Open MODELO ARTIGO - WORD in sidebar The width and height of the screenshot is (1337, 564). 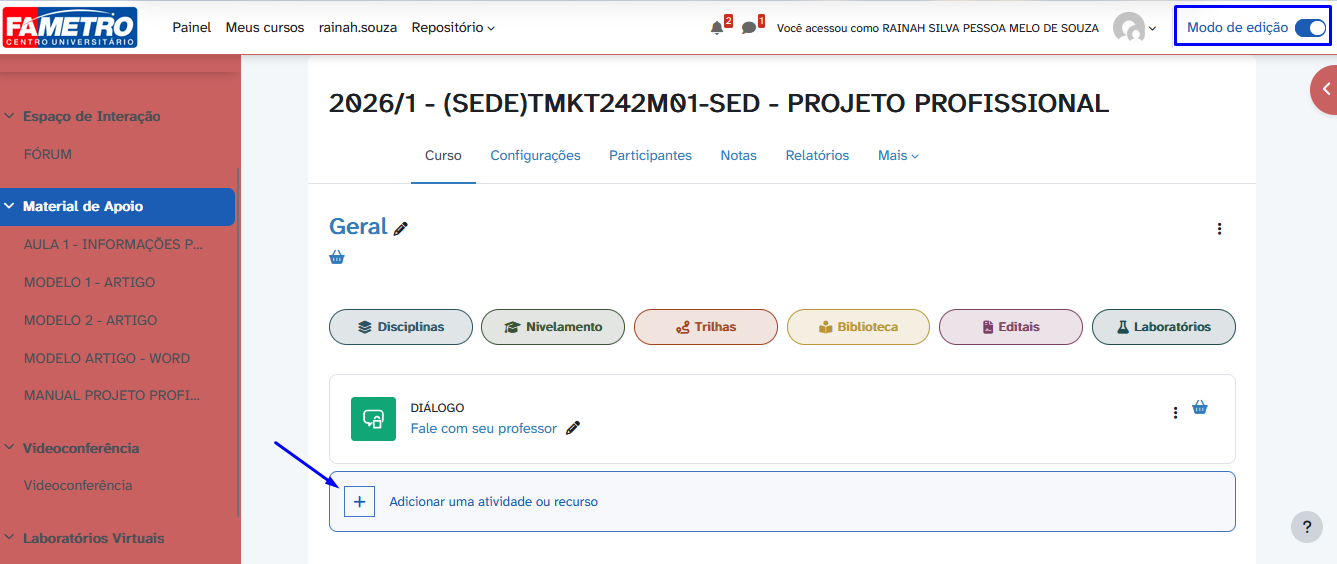coord(107,358)
